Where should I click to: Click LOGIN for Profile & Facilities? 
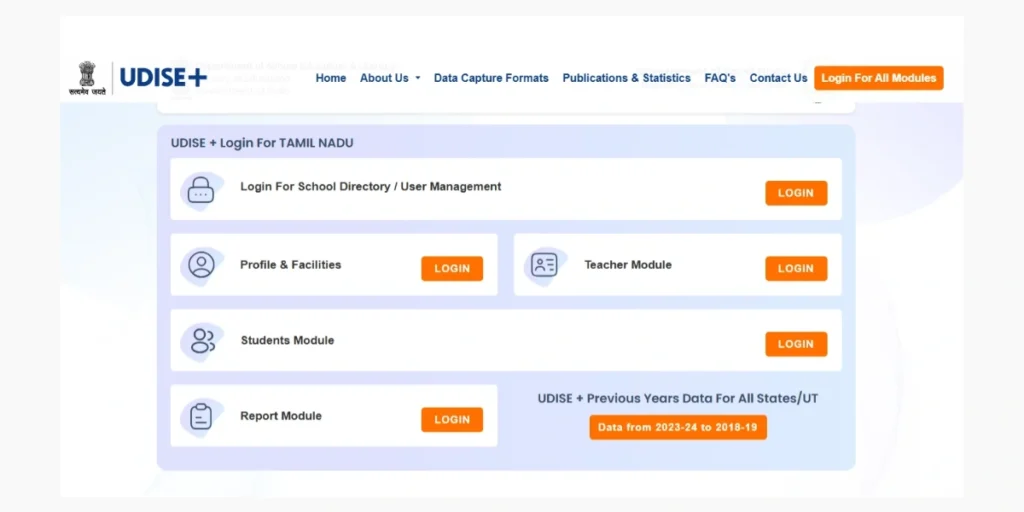[x=452, y=268]
